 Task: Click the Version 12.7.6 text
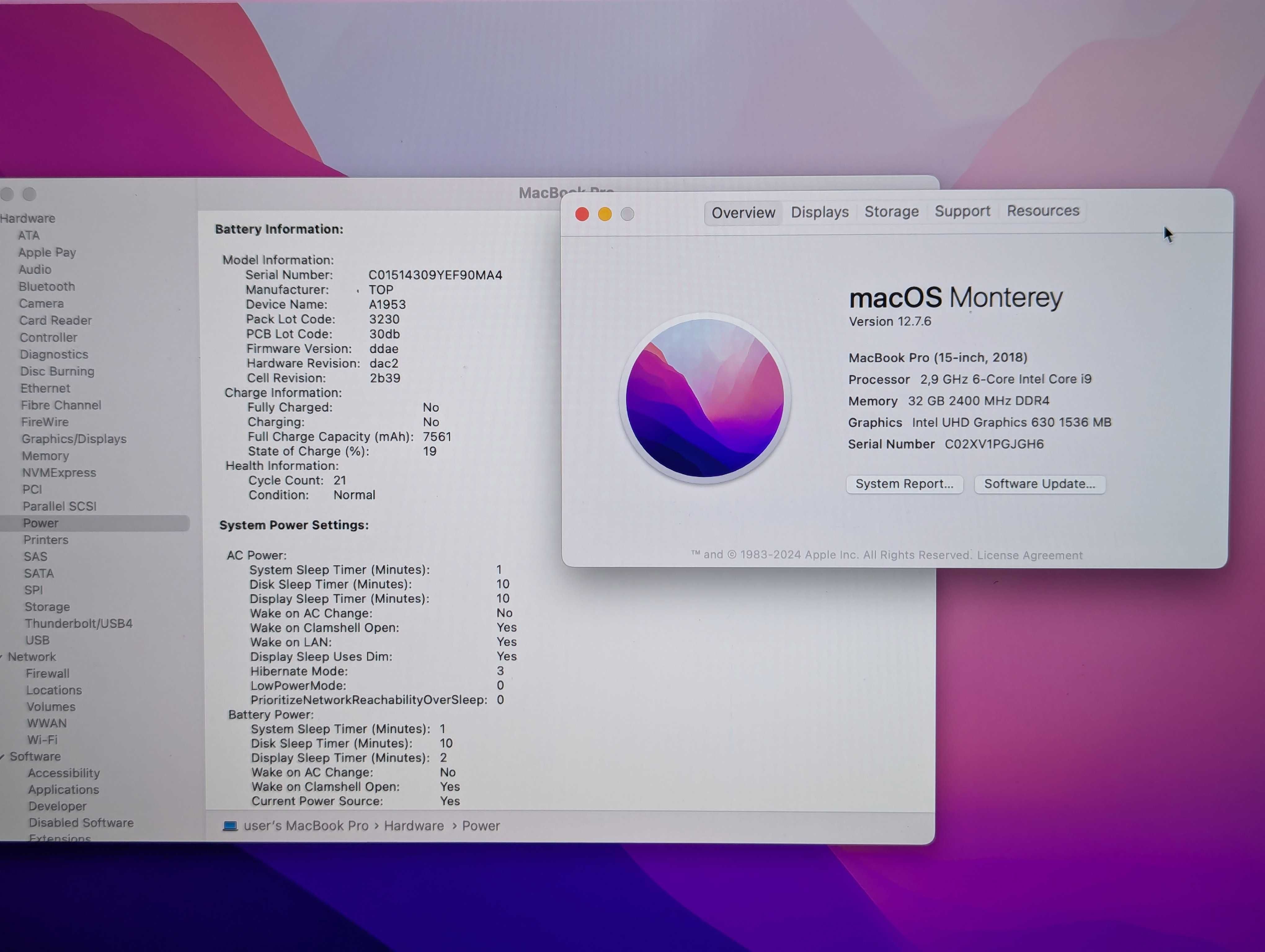tap(890, 322)
